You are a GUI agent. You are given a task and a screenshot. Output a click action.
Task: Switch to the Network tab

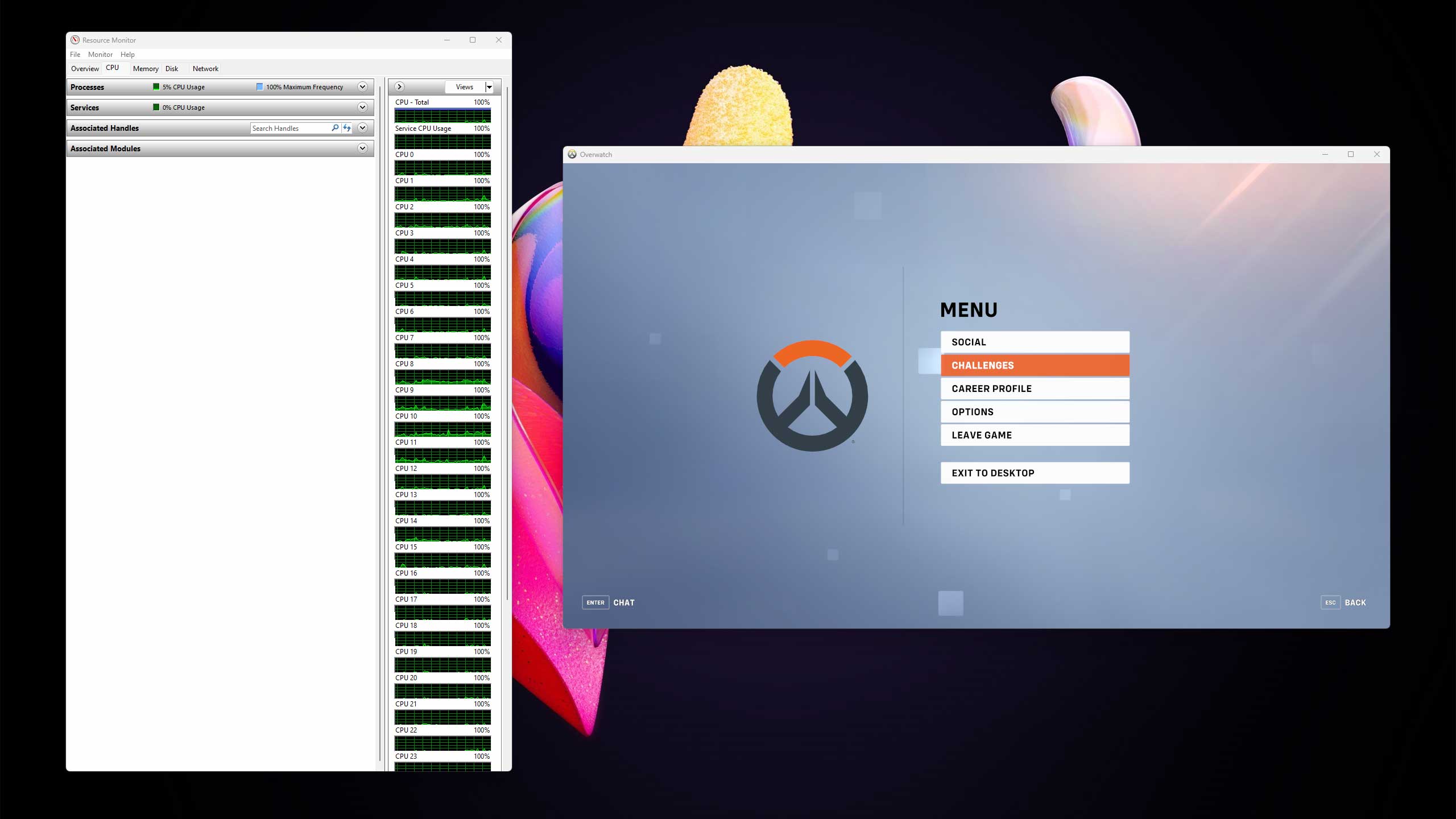205,69
